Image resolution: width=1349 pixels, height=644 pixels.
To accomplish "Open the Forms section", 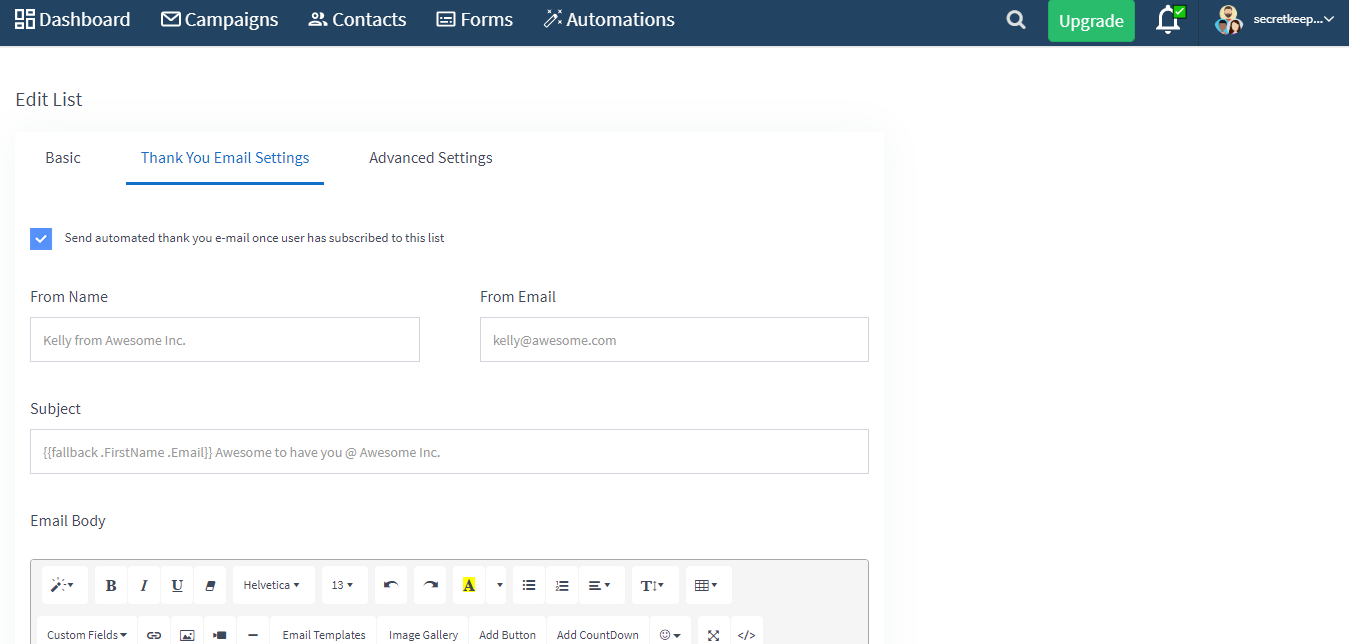I will coord(475,19).
